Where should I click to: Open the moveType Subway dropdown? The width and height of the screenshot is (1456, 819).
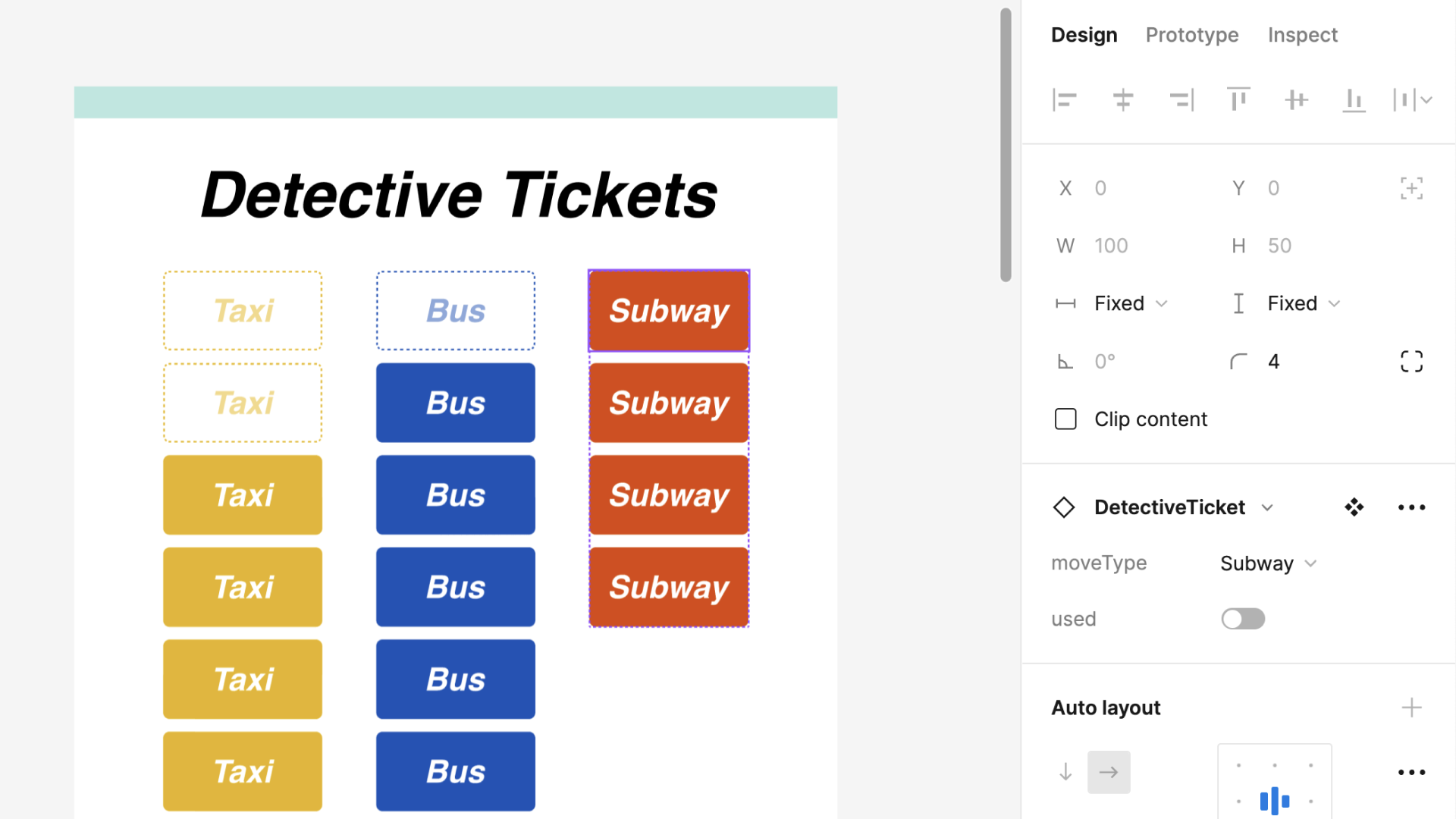pyautogui.click(x=1268, y=563)
